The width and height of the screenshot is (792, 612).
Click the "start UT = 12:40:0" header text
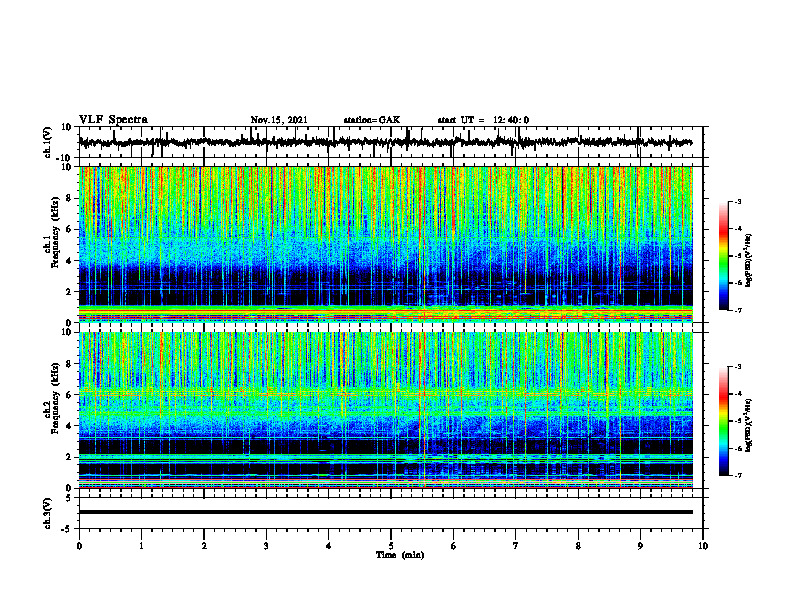coord(483,120)
